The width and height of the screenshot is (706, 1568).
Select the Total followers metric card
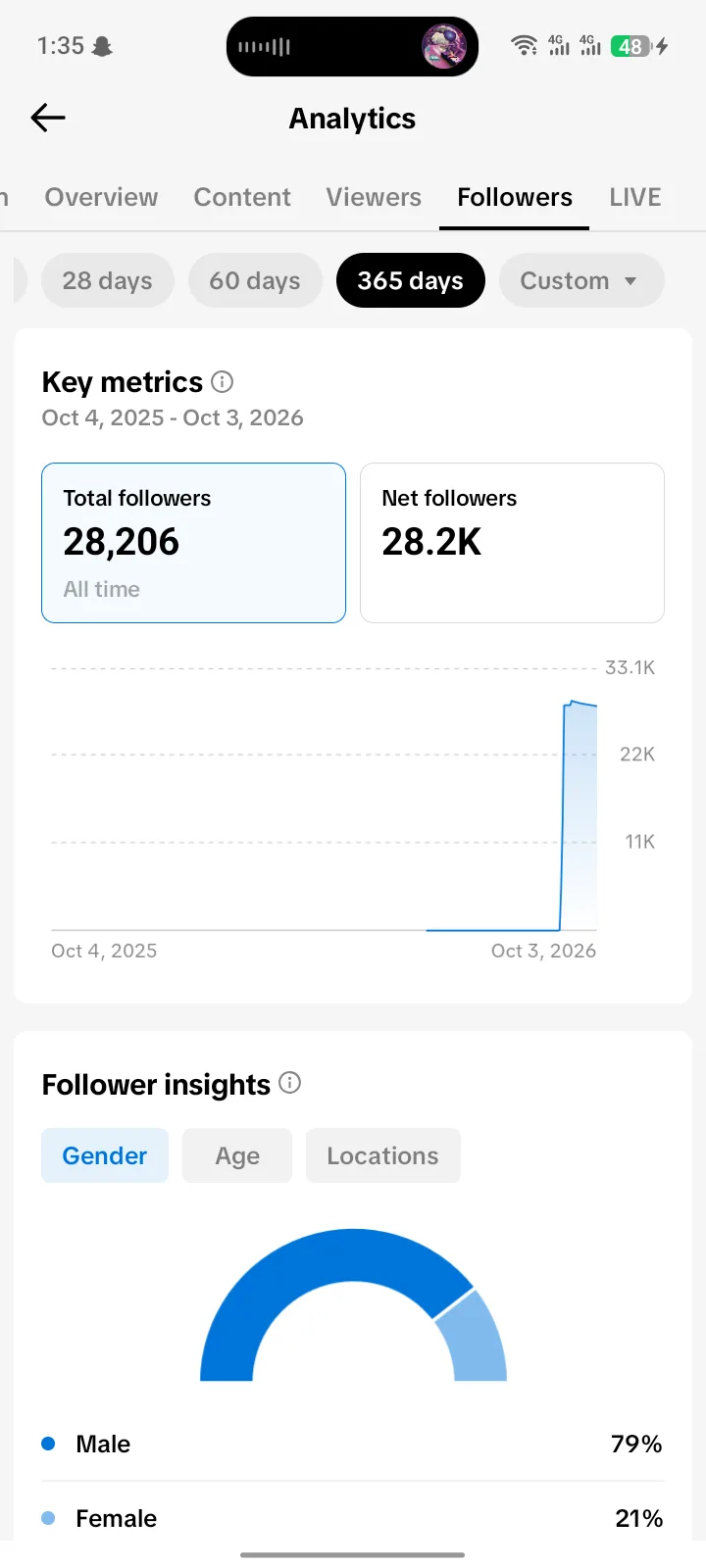pos(193,543)
